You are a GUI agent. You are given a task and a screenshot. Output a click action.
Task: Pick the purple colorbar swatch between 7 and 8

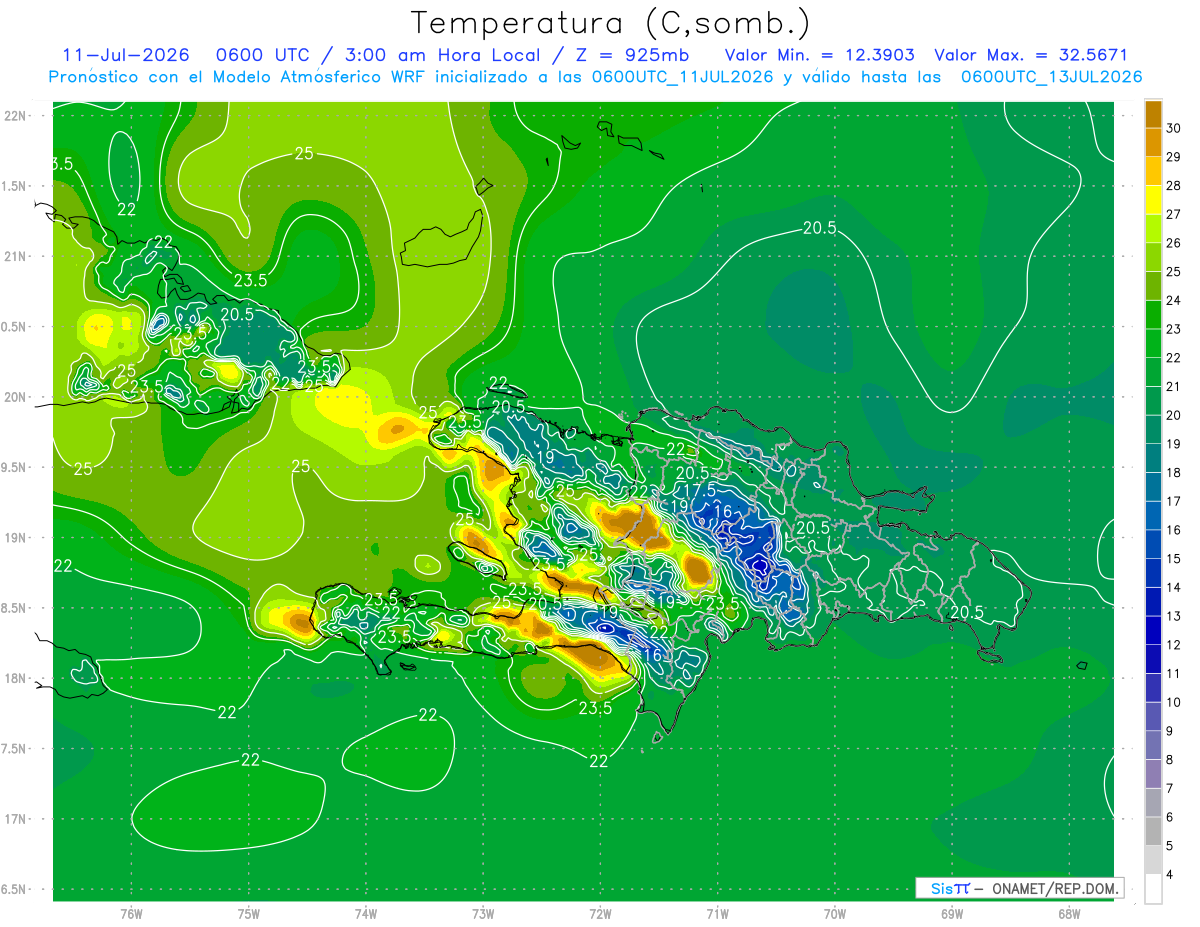coord(1153,774)
